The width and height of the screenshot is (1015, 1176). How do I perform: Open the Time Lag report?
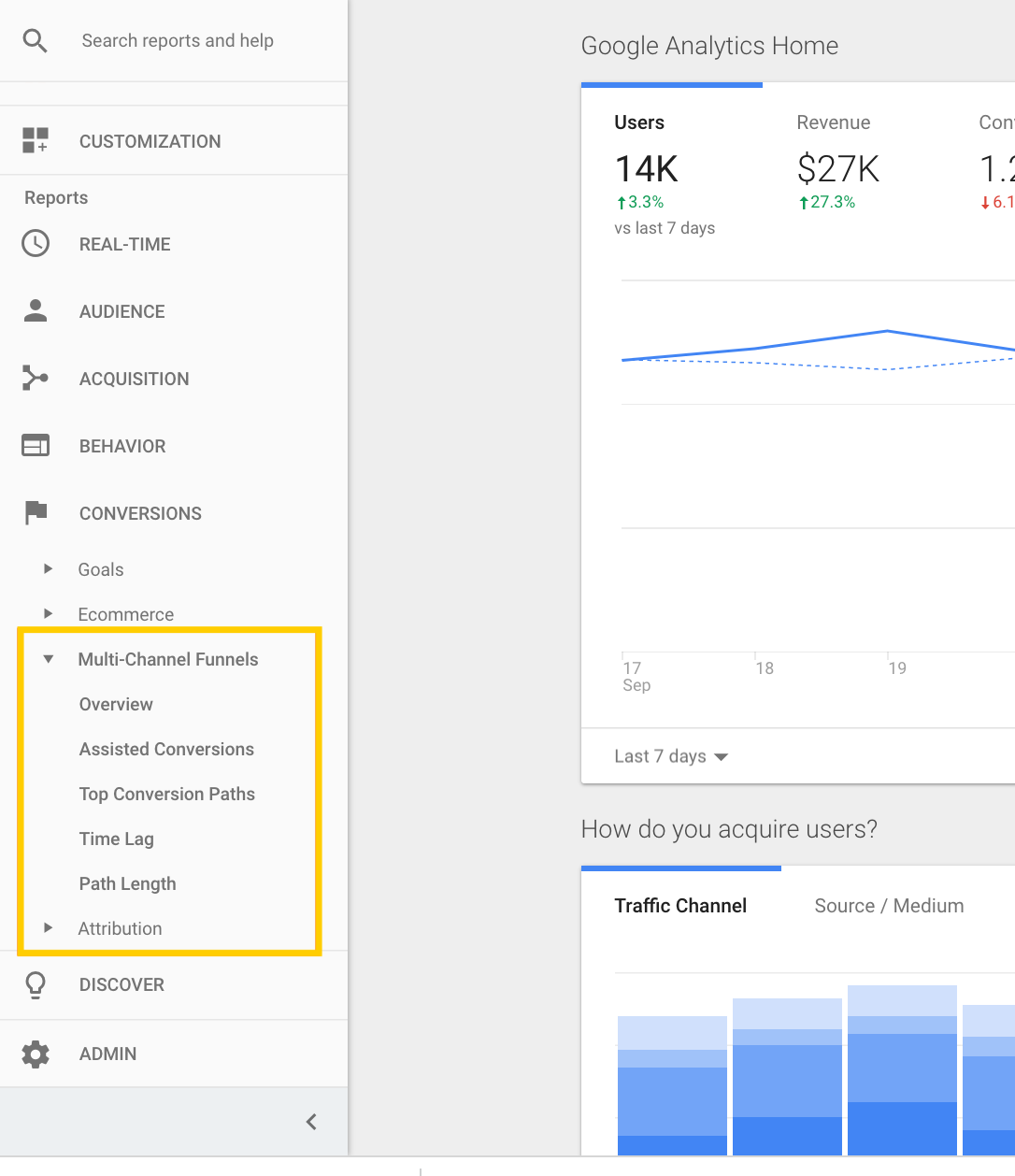[117, 839]
